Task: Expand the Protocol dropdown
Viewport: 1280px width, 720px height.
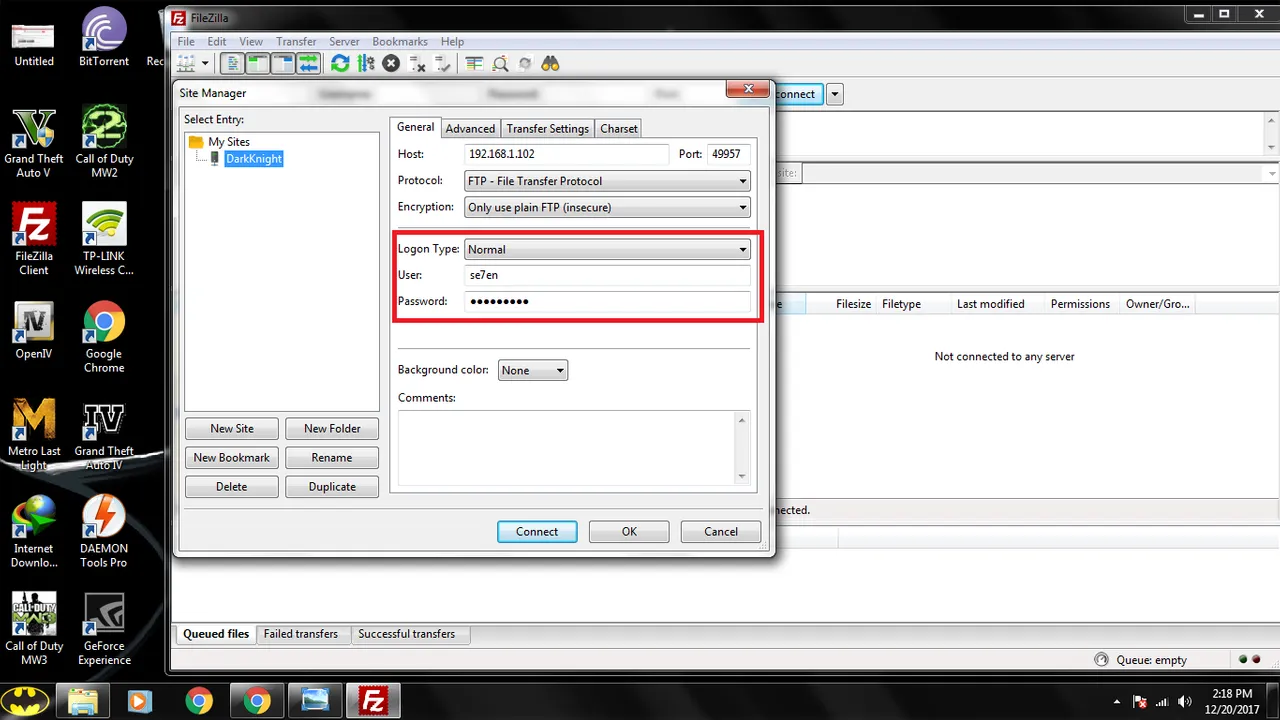Action: (x=607, y=181)
